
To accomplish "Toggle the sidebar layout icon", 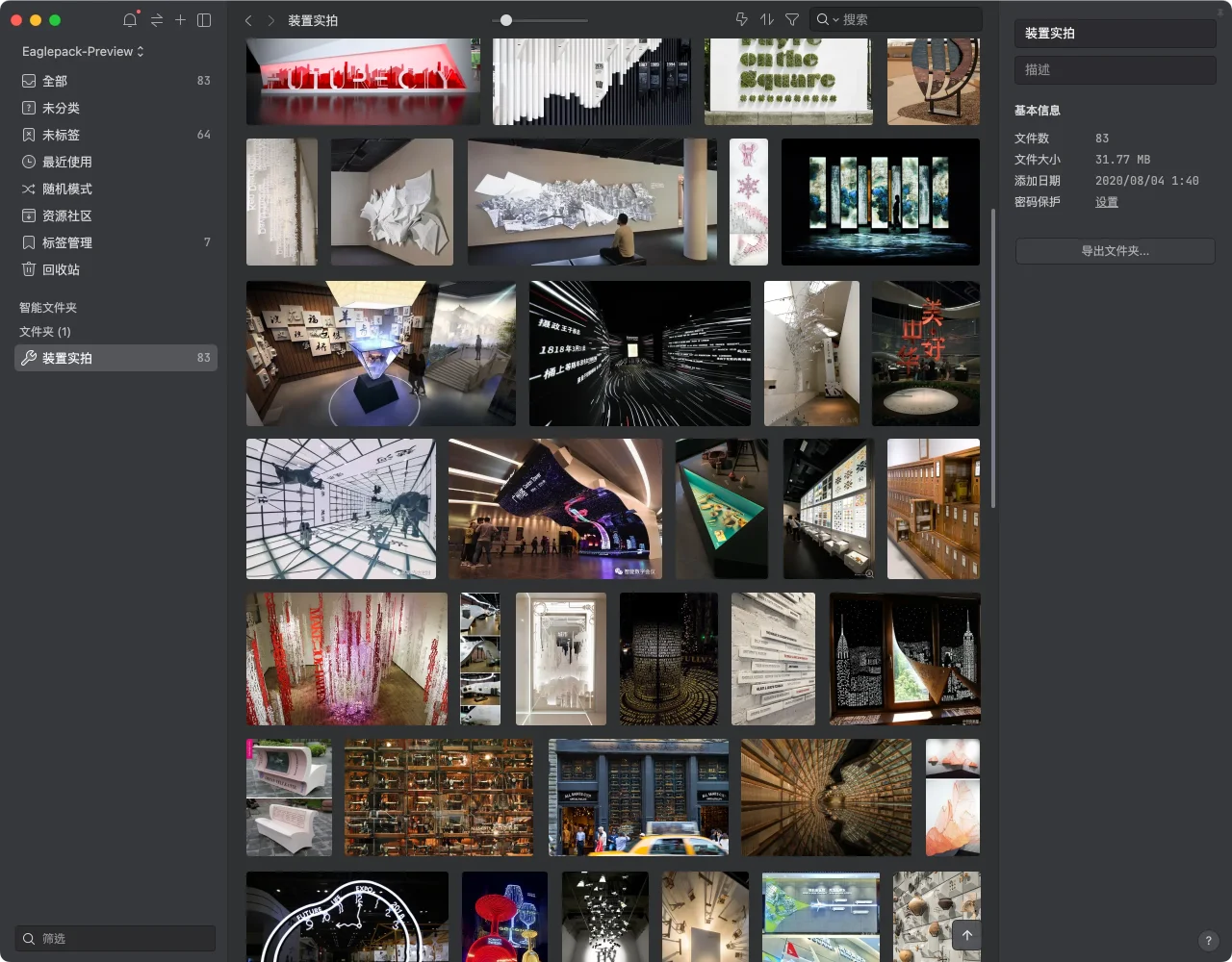I will [204, 20].
